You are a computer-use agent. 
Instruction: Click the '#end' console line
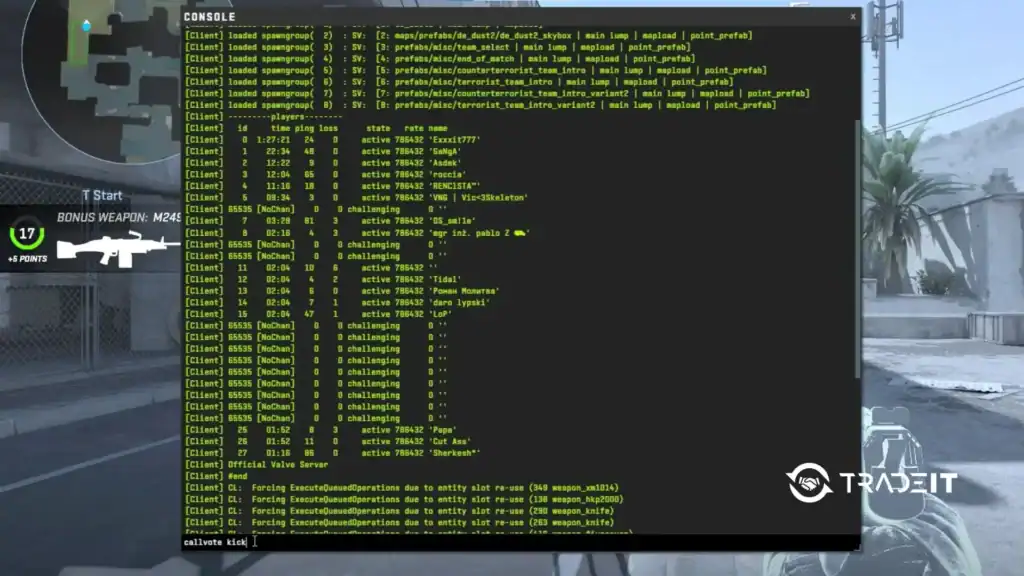(216, 477)
